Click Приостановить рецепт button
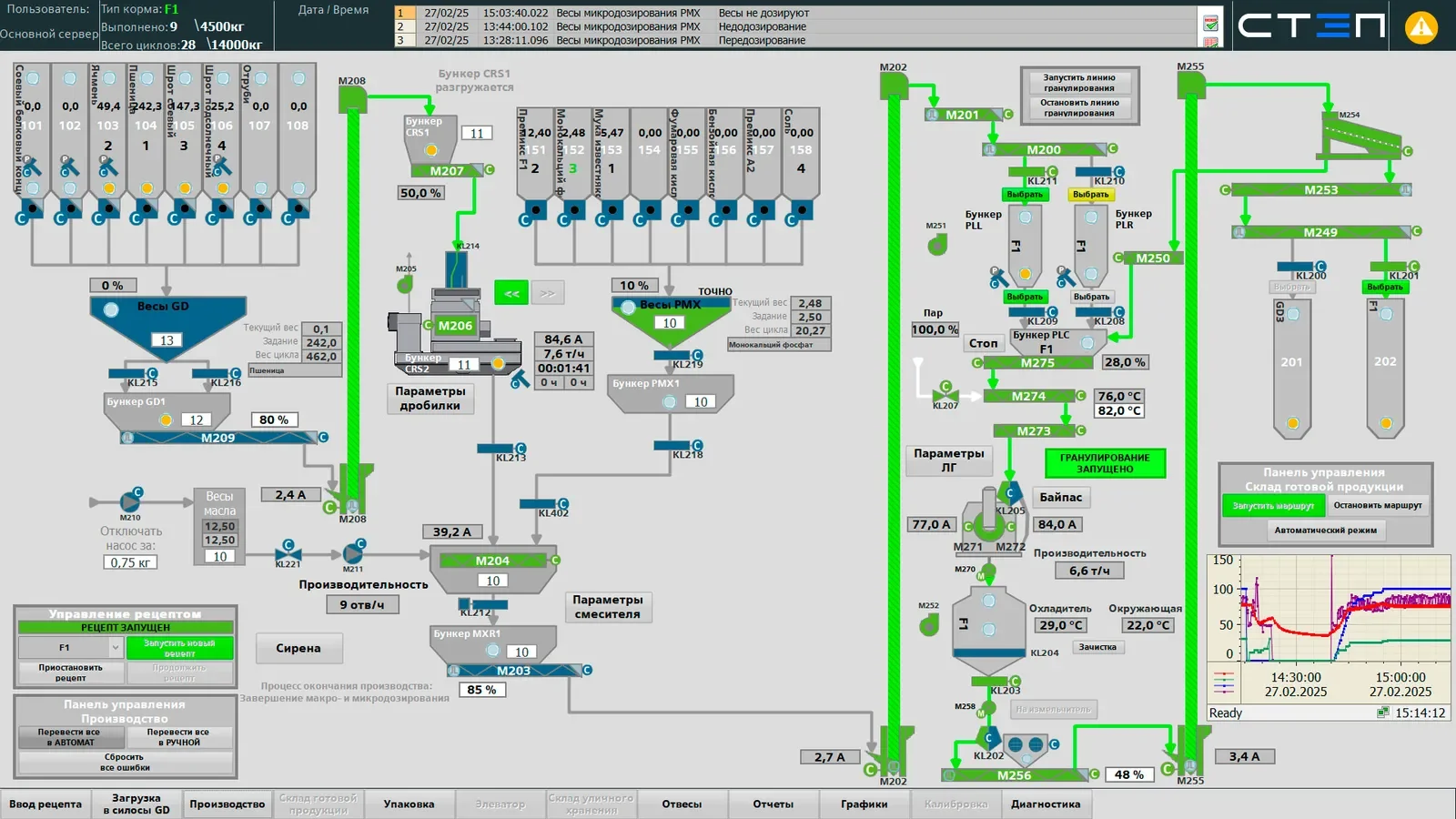Image resolution: width=1456 pixels, height=819 pixels. tap(70, 672)
